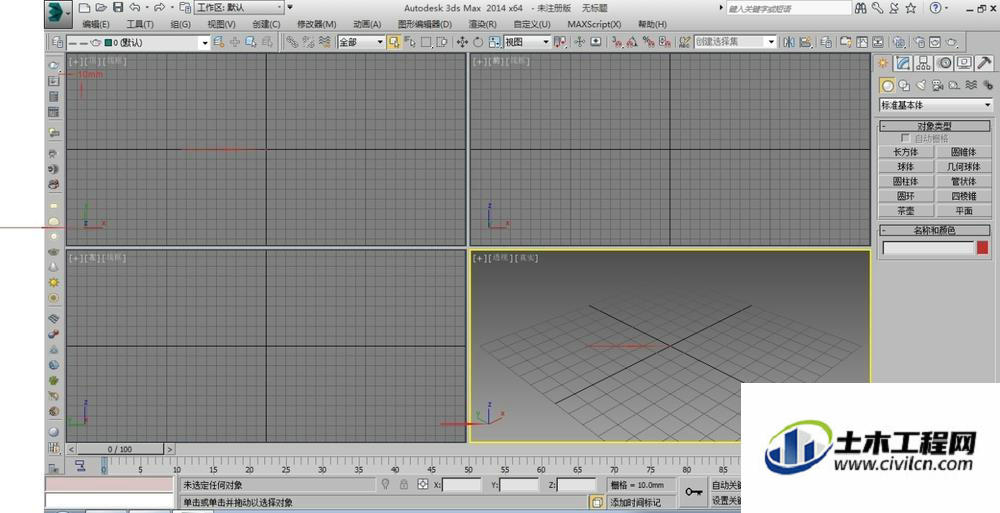Open the 编辑(E) menu
This screenshot has height=513, width=1000.
[96, 24]
